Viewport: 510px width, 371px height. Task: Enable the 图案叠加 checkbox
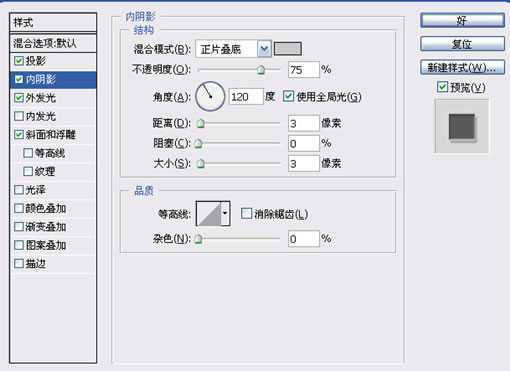click(x=19, y=245)
